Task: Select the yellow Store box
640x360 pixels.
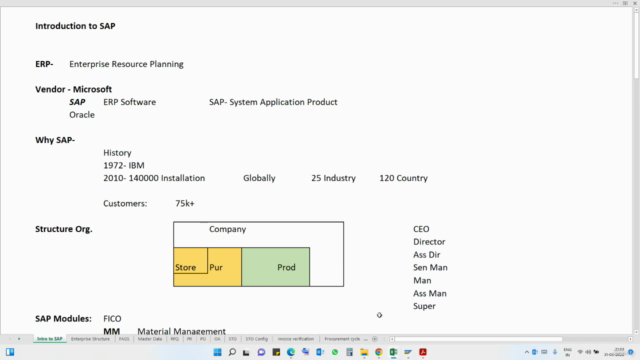Action: (x=190, y=260)
